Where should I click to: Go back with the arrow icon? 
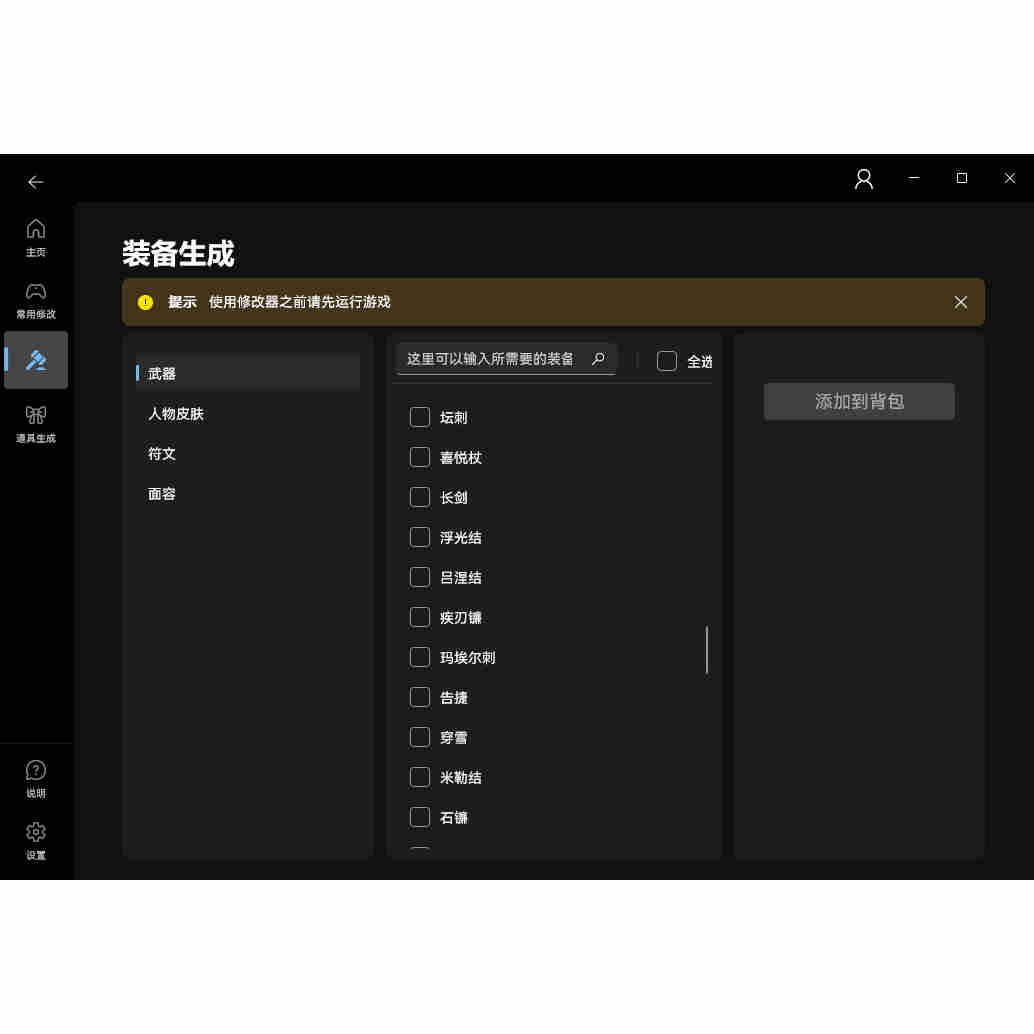(x=36, y=182)
